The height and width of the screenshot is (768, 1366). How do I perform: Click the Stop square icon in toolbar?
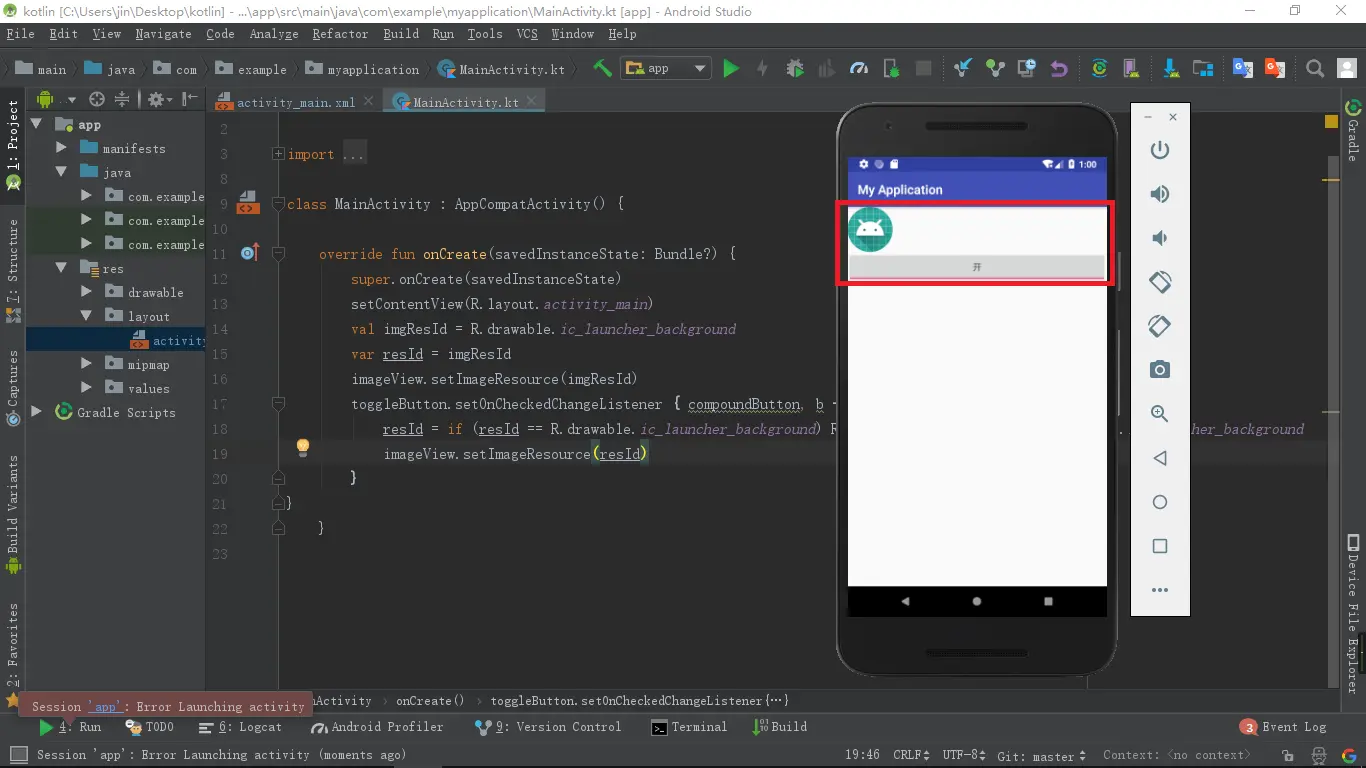coord(924,68)
